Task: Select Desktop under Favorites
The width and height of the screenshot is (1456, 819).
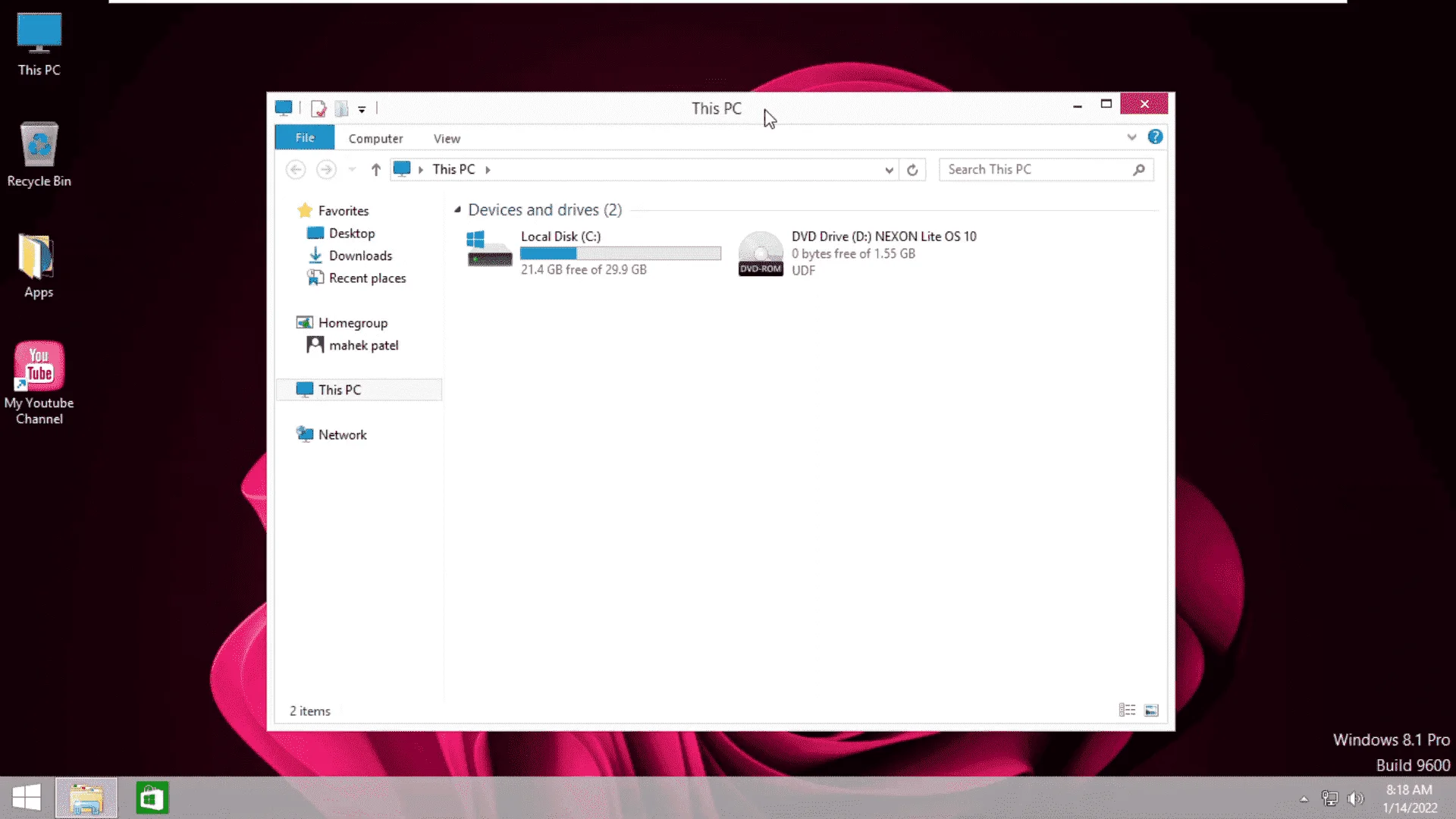Action: click(x=341, y=233)
